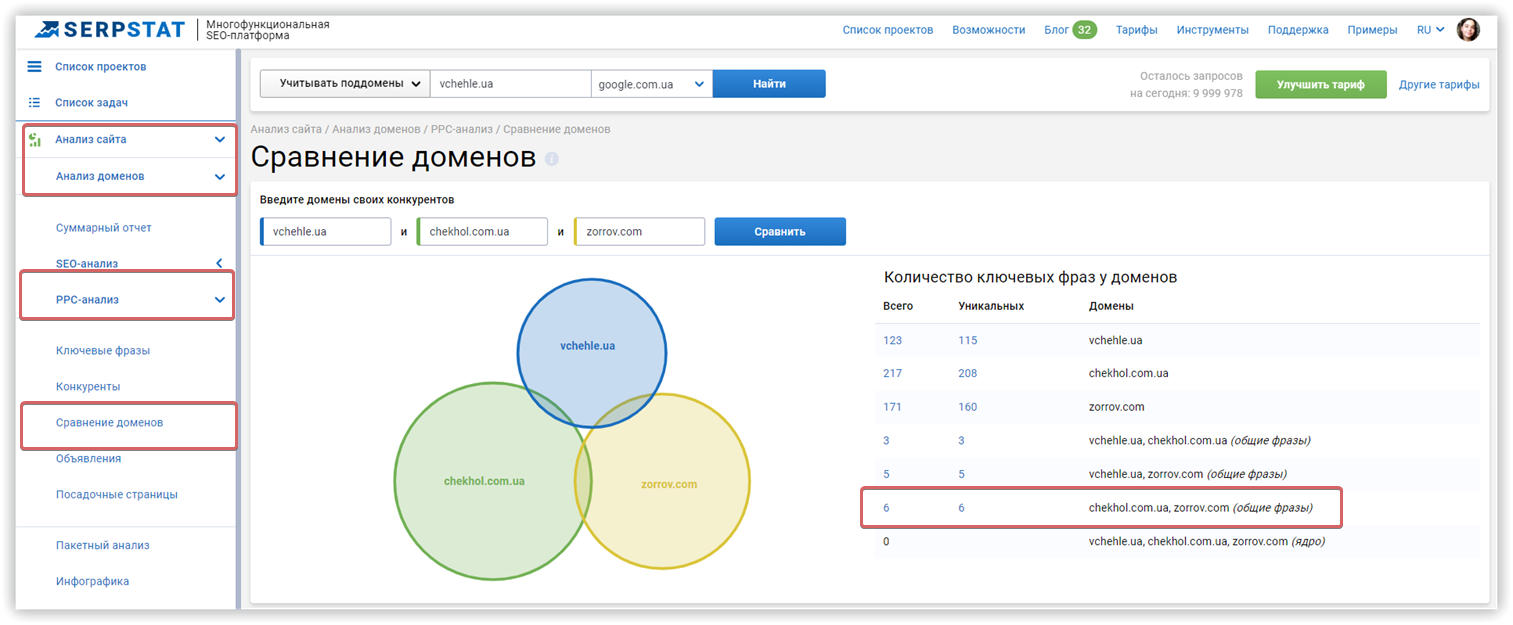Open Объявления in the sidebar
This screenshot has height=625, width=1513.
(89, 459)
